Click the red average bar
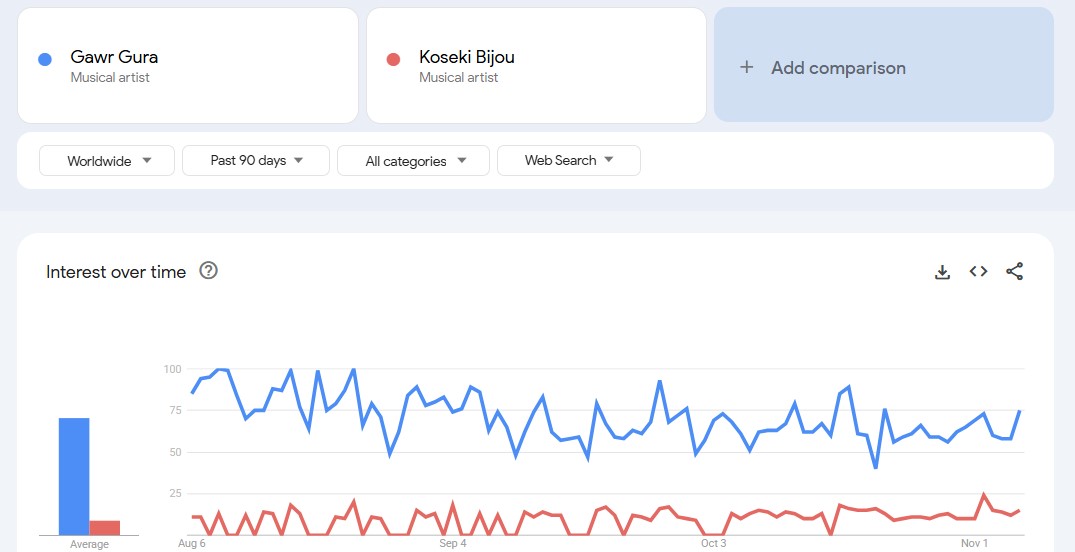 pos(105,527)
